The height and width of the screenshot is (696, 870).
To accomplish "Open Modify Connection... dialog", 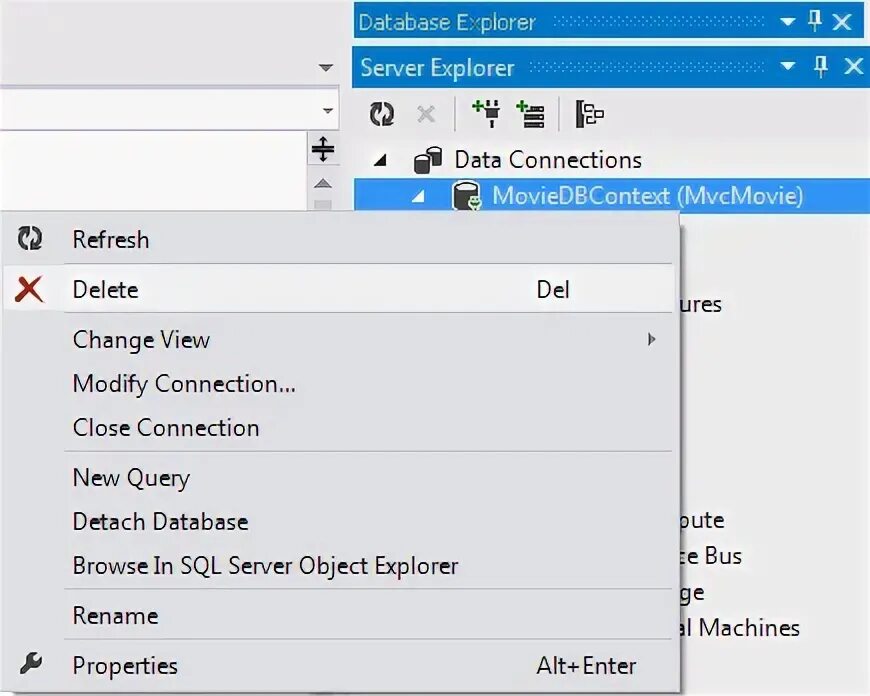I will click(341, 384).
